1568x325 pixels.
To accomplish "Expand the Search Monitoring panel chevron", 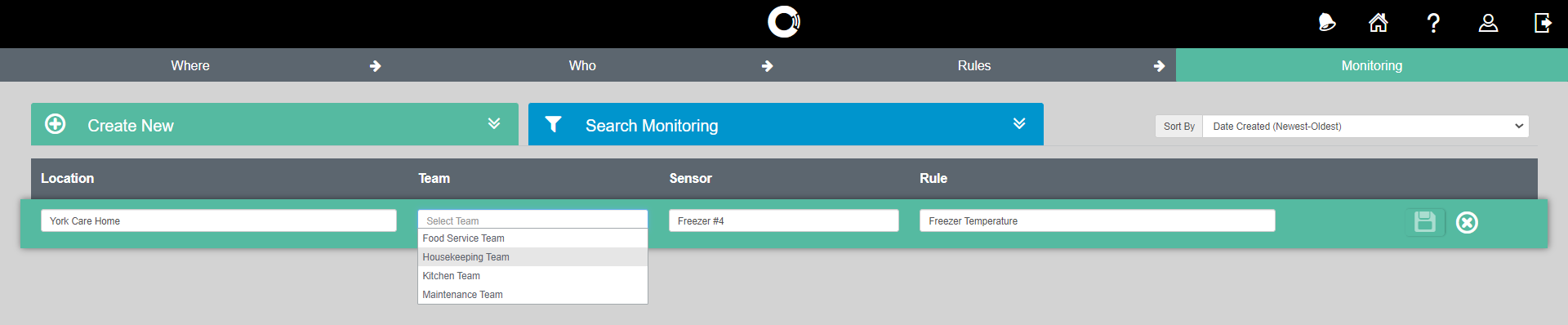I will tap(1019, 123).
